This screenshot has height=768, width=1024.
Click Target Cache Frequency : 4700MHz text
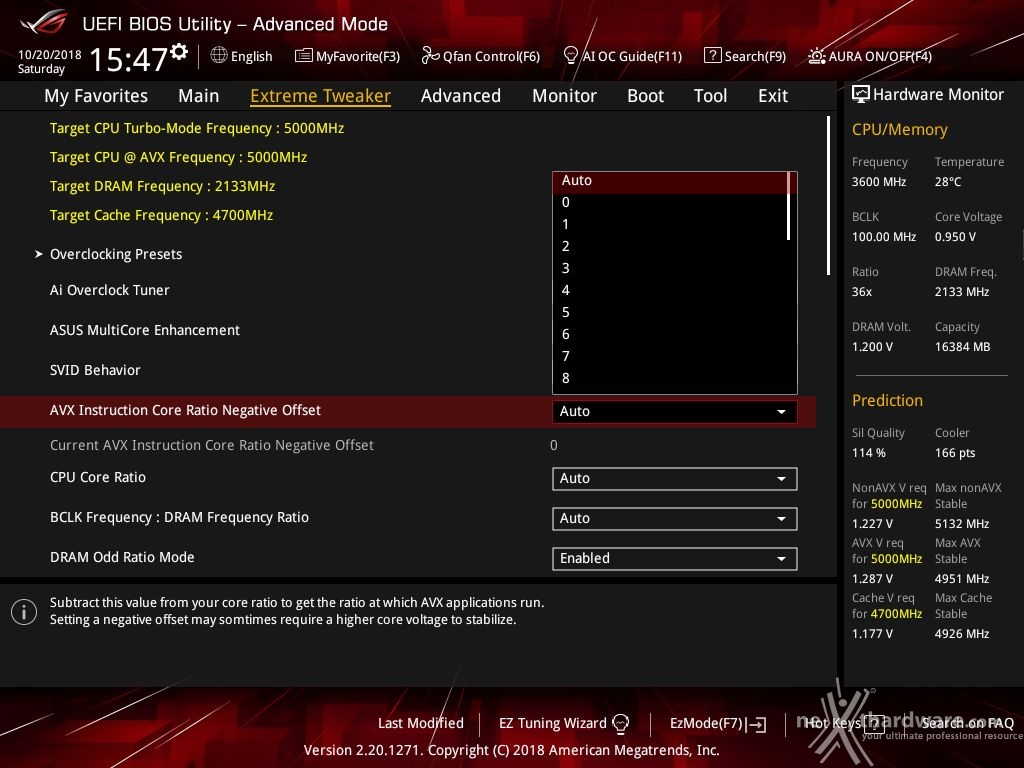[x=161, y=216]
